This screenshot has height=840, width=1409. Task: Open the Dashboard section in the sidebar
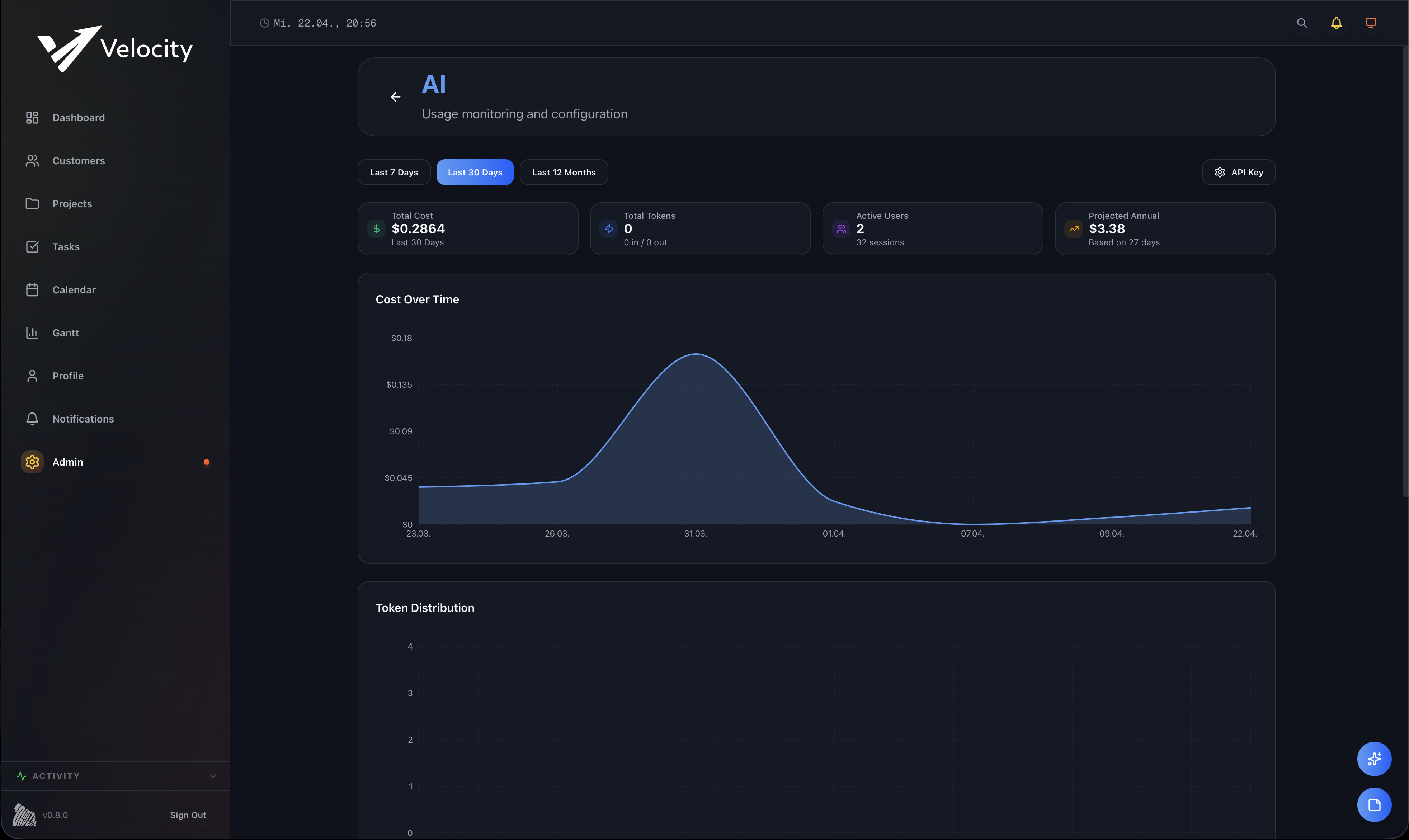coord(78,117)
